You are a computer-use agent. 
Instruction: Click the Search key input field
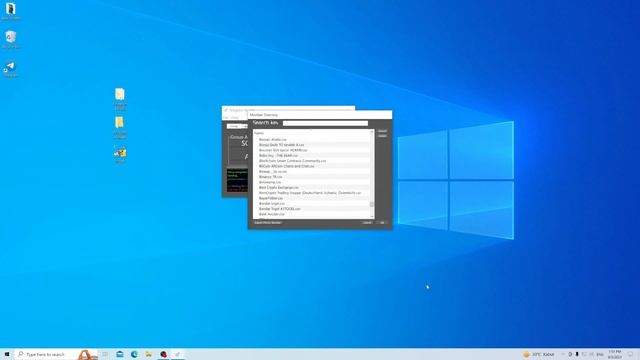(325, 123)
